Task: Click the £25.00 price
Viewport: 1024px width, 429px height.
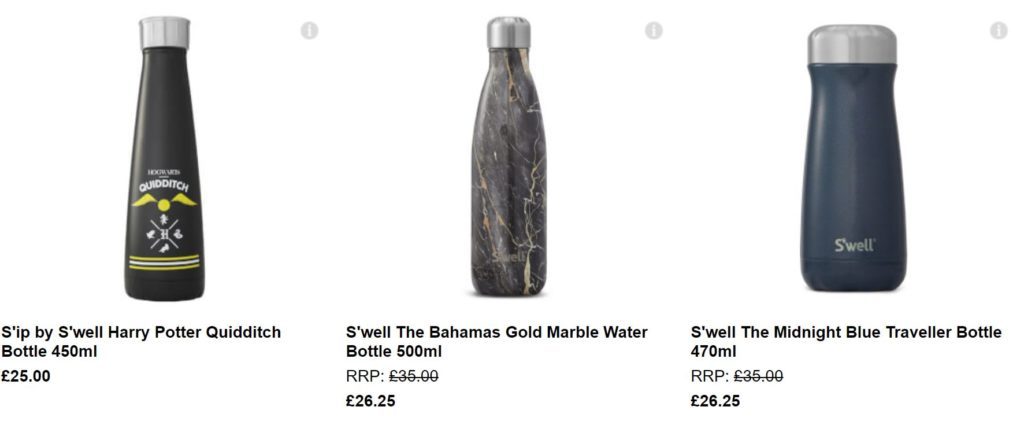Action: [26, 376]
